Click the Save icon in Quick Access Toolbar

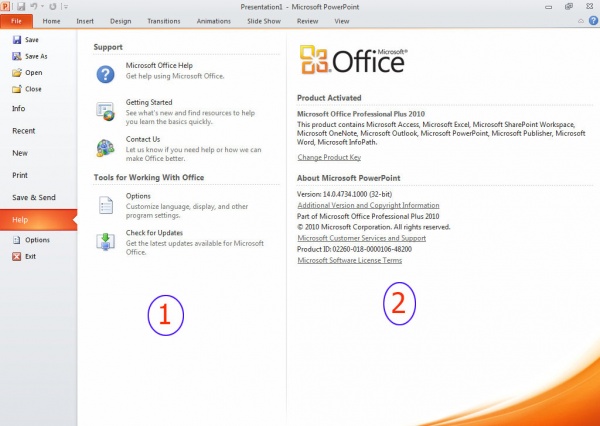(21, 6)
